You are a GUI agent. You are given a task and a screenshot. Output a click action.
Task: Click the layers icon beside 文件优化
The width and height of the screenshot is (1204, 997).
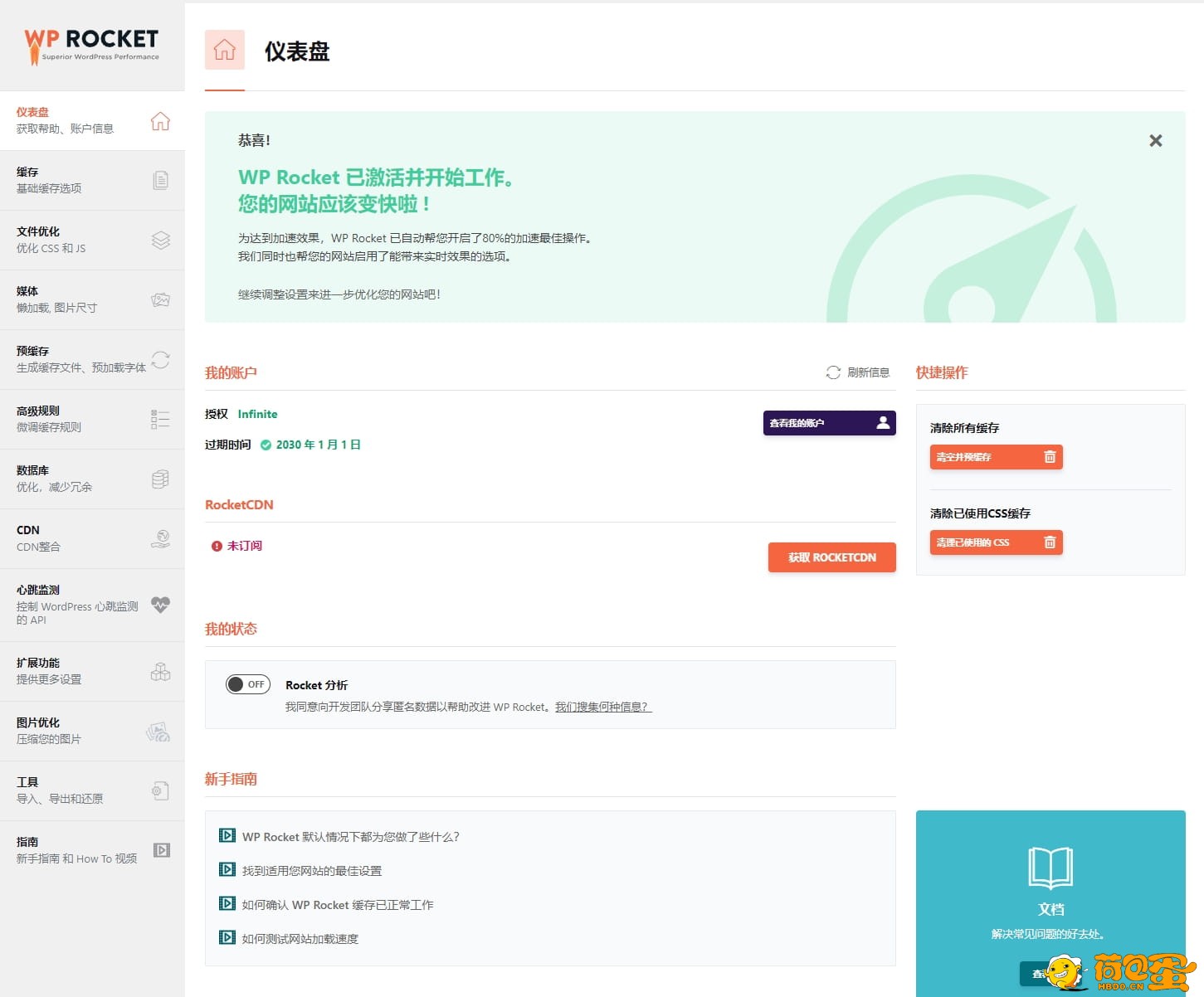[161, 240]
